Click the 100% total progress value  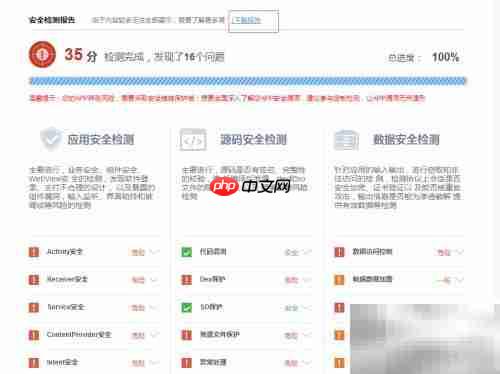[x=446, y=57]
